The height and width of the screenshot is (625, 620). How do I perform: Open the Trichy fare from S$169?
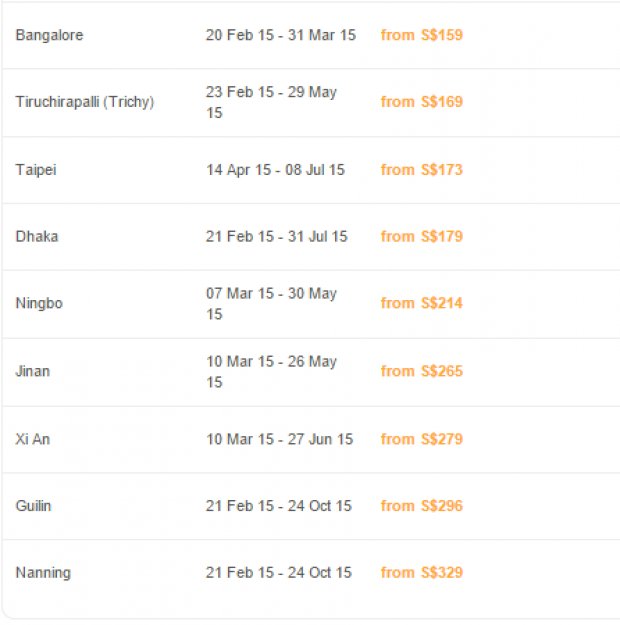pyautogui.click(x=421, y=102)
